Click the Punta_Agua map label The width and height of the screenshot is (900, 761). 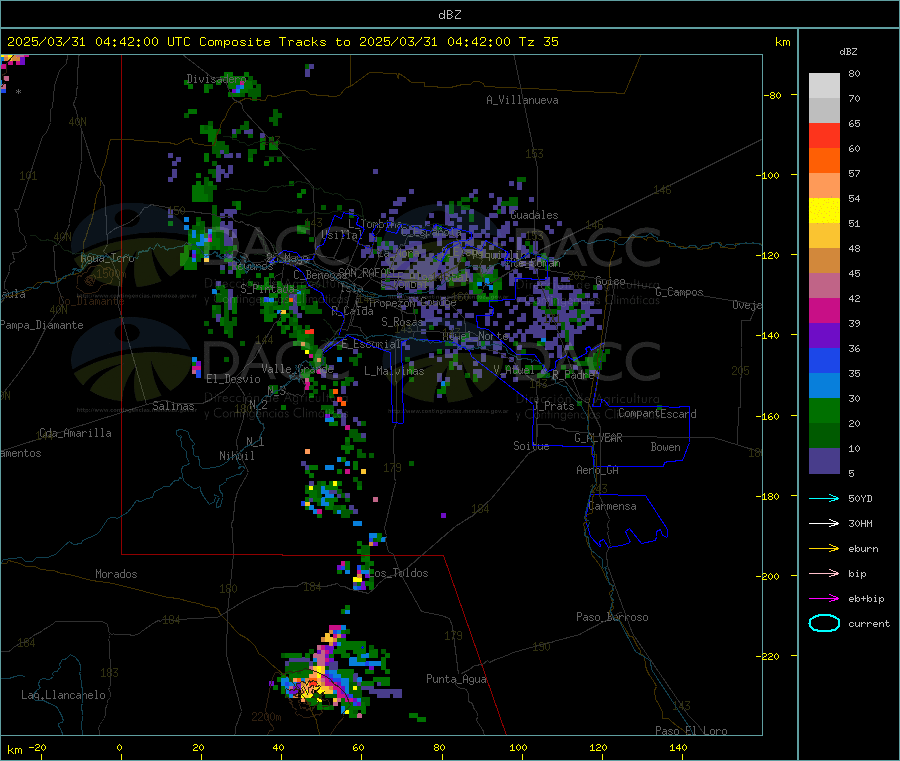click(x=456, y=680)
